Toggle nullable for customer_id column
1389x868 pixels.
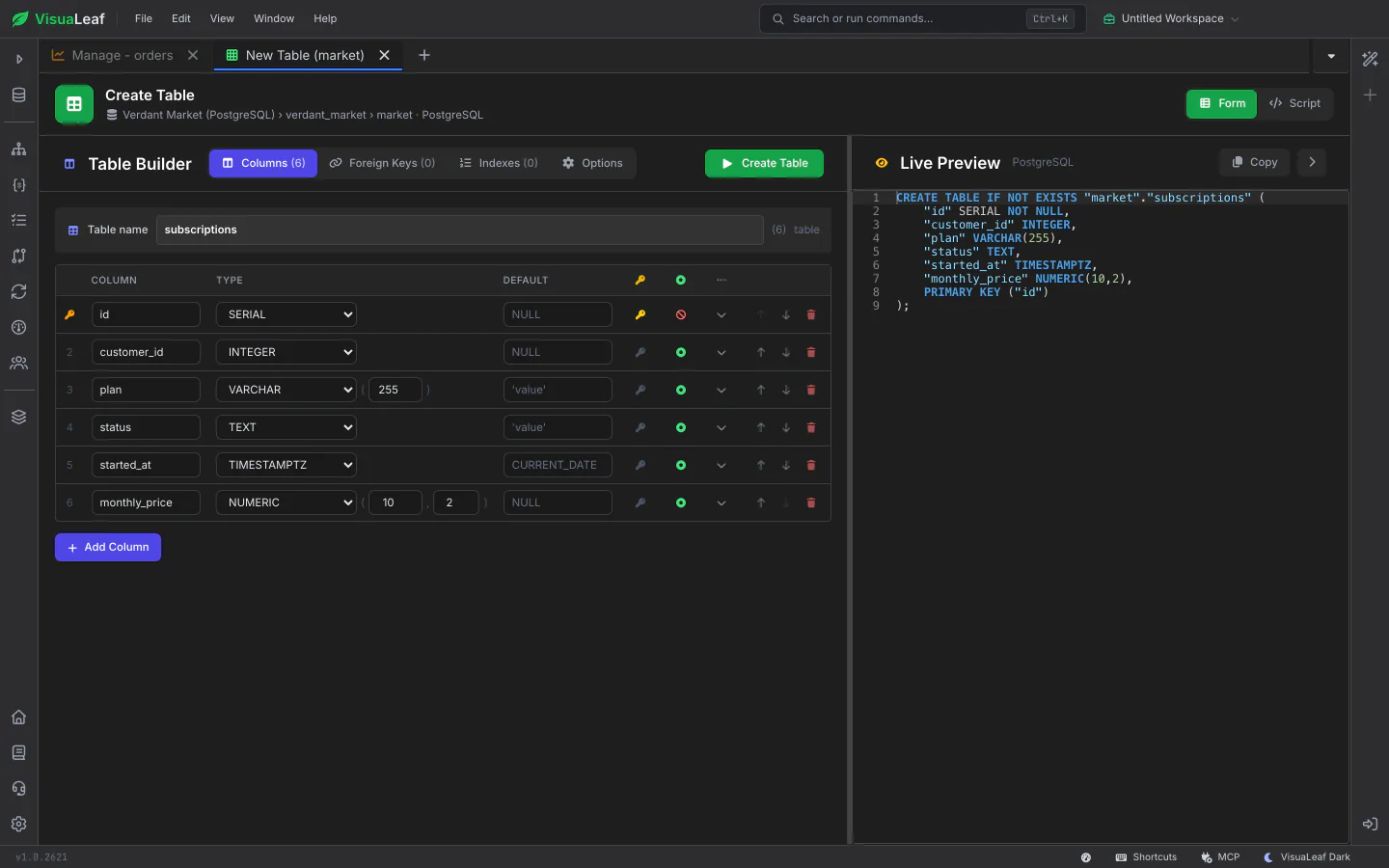[x=681, y=352]
